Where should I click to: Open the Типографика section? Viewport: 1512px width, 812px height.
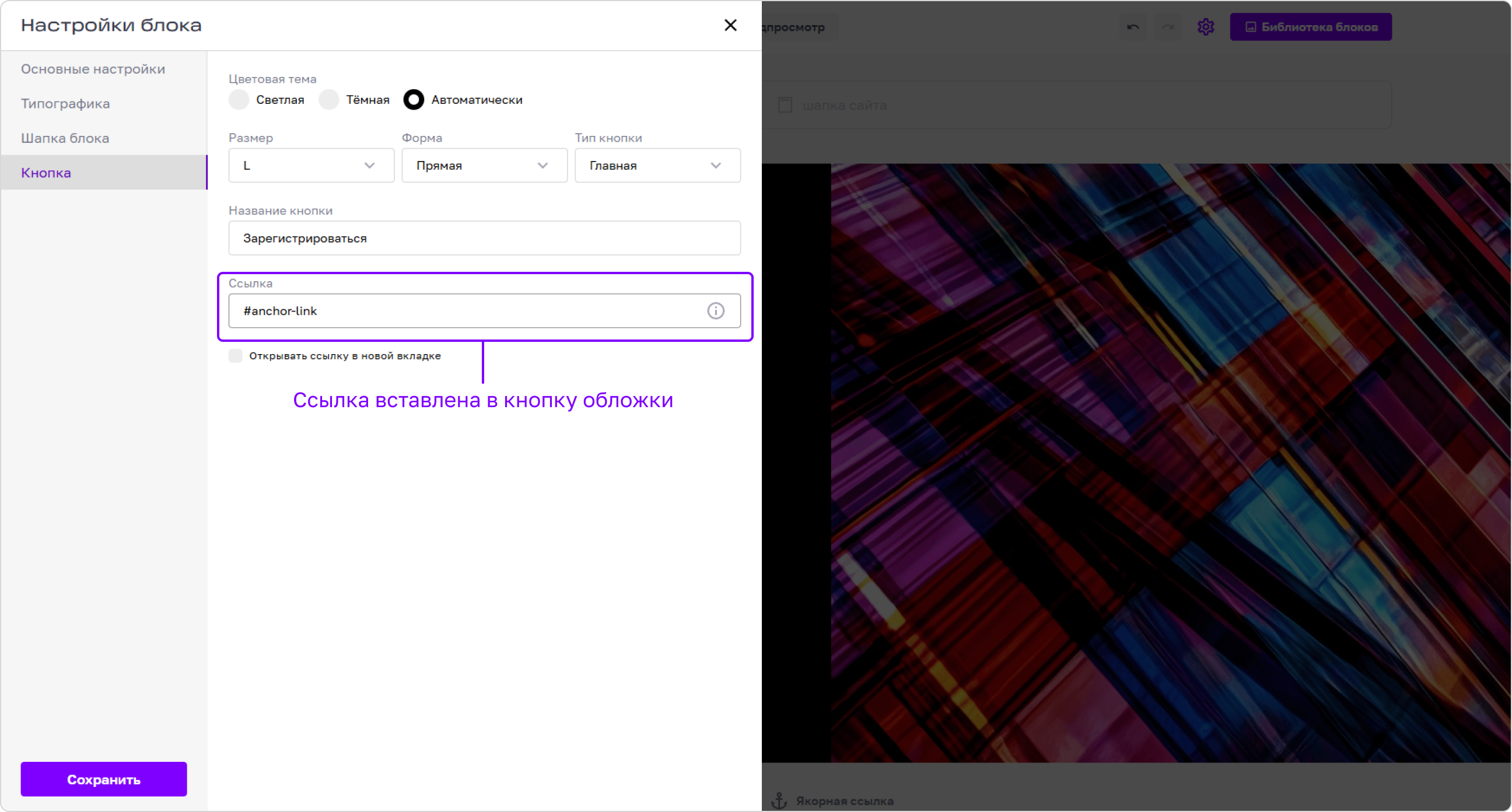(x=104, y=104)
